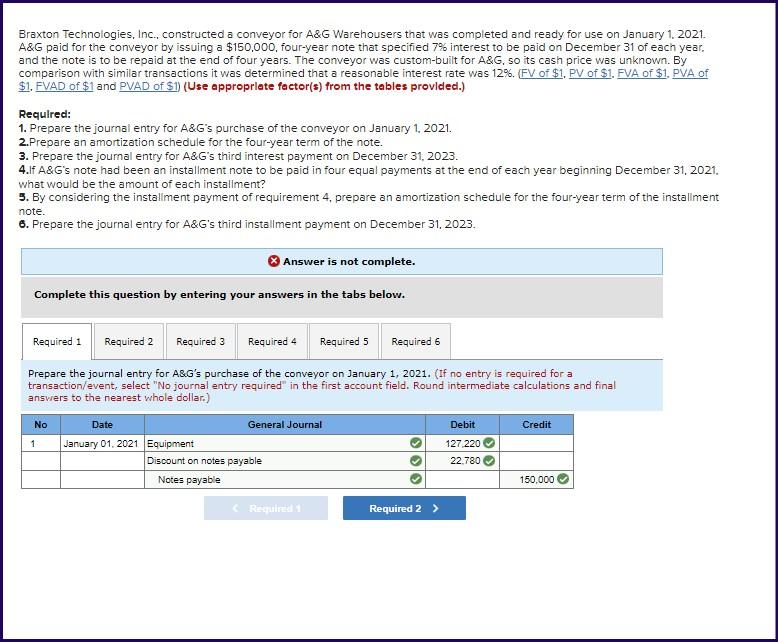
Task: Click the green check next to 22,780 debit
Action: point(489,460)
